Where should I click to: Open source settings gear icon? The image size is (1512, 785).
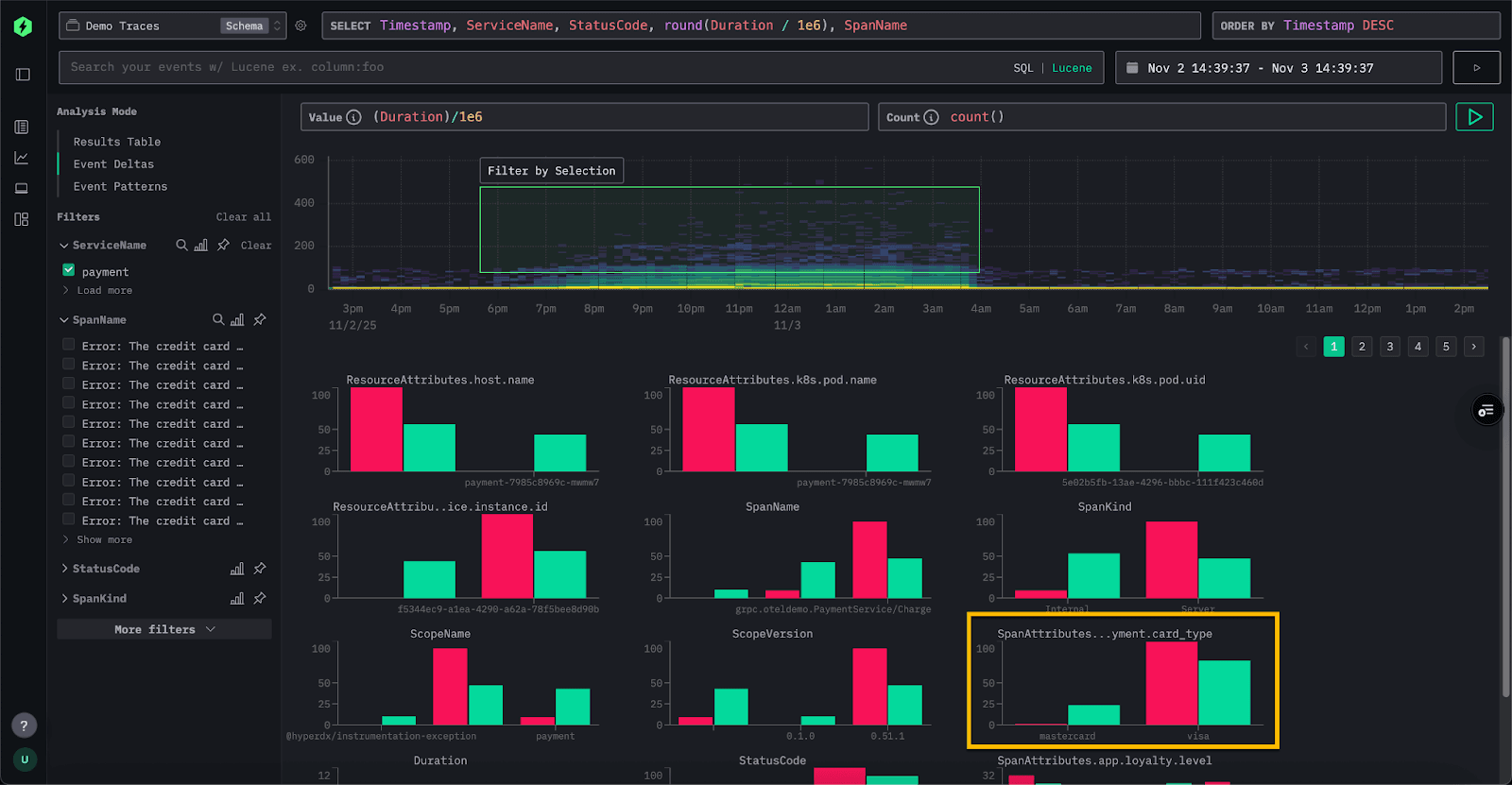(x=301, y=26)
